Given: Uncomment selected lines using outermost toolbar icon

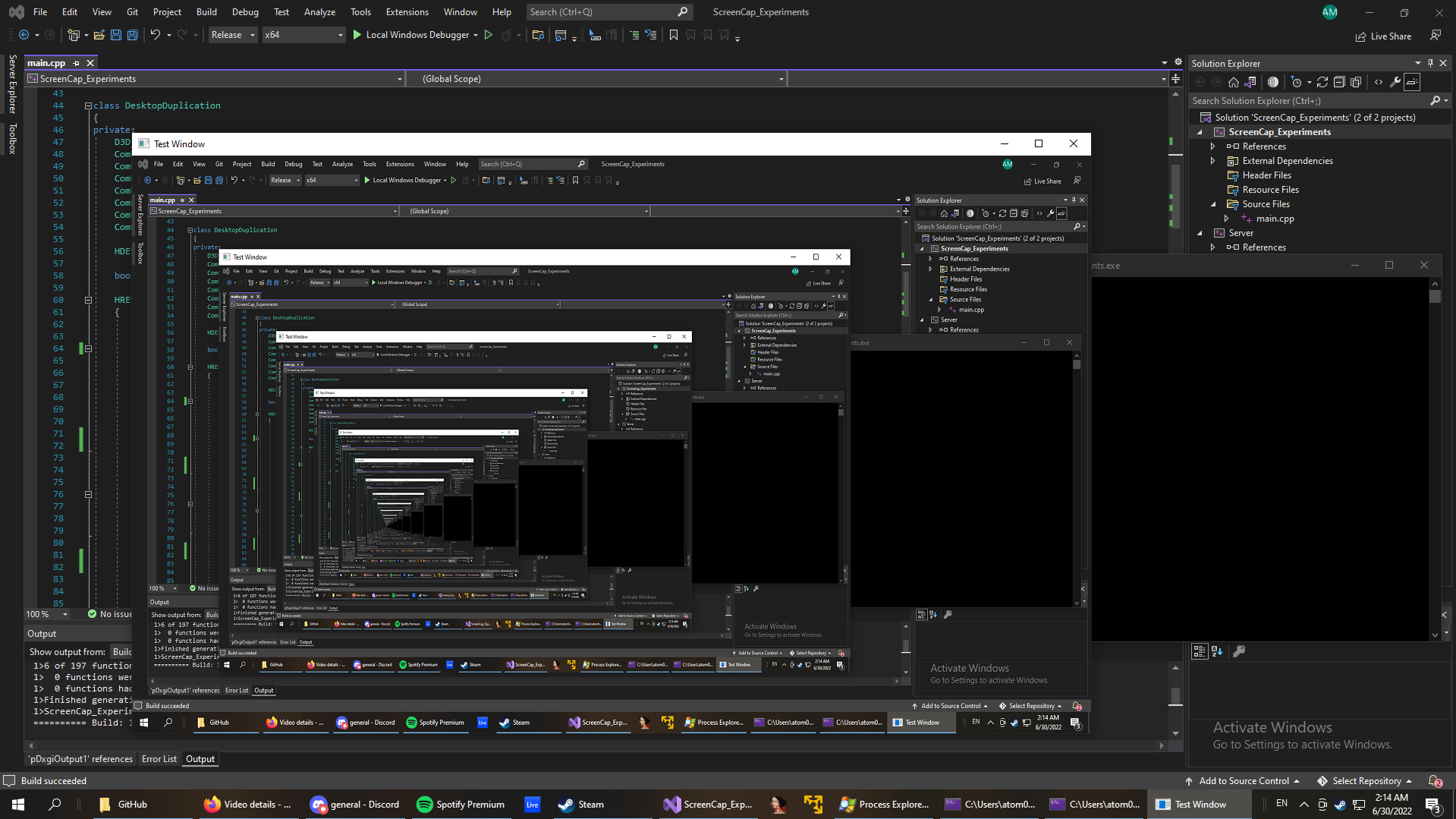Looking at the screenshot, I should tap(651, 35).
